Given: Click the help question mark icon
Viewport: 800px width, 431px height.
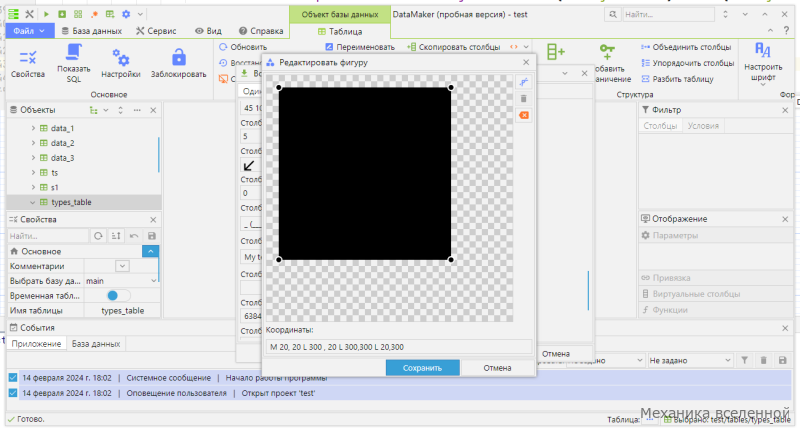Looking at the screenshot, I should coord(786,31).
